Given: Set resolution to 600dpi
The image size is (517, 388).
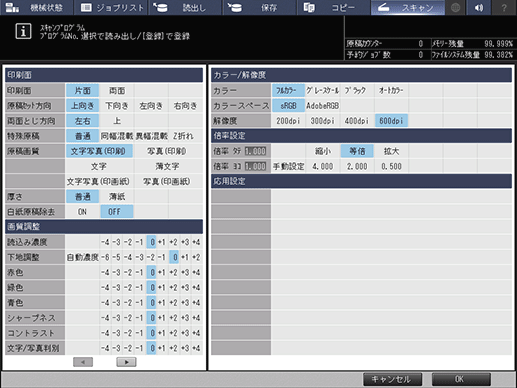Looking at the screenshot, I should (391, 121).
